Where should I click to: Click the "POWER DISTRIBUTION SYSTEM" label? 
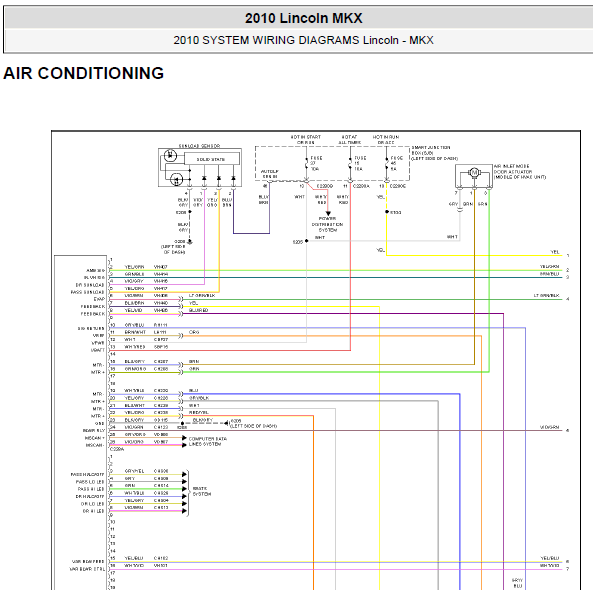(328, 224)
